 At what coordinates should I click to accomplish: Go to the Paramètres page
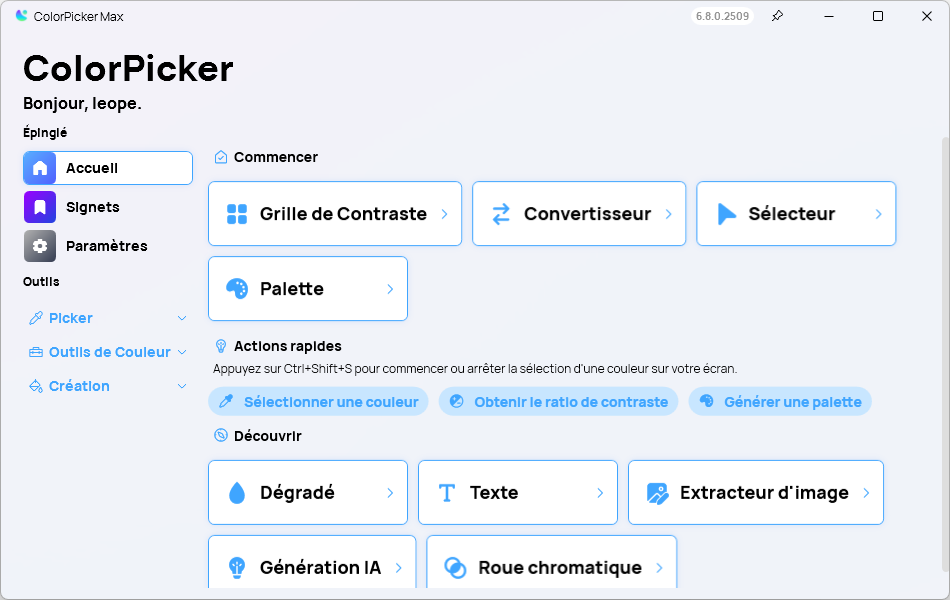click(x=106, y=246)
